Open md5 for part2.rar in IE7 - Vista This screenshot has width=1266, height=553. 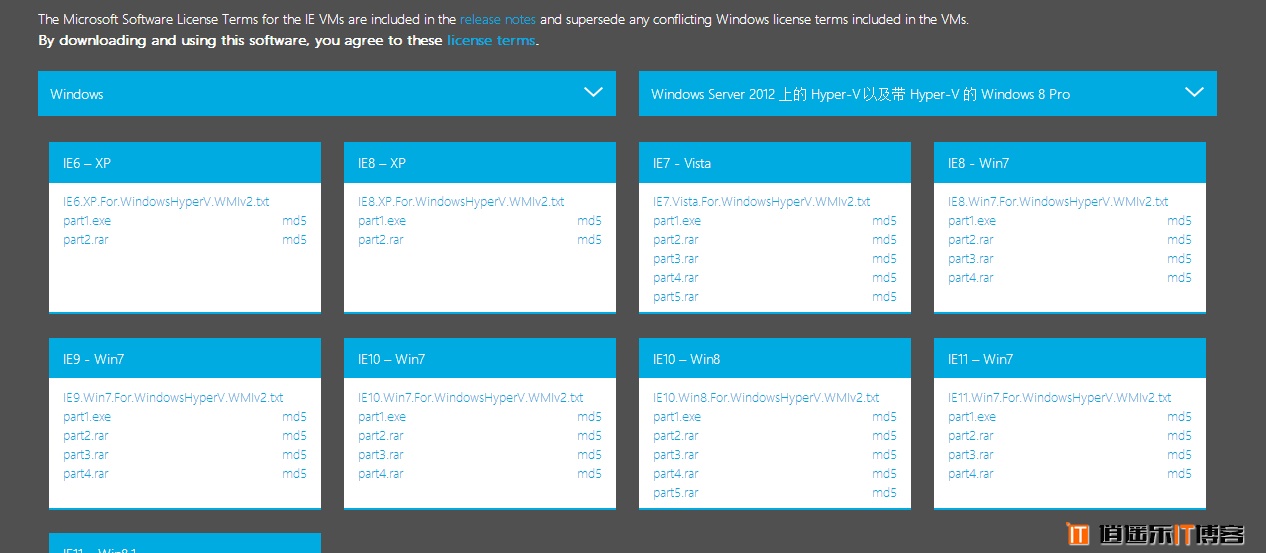tap(885, 240)
